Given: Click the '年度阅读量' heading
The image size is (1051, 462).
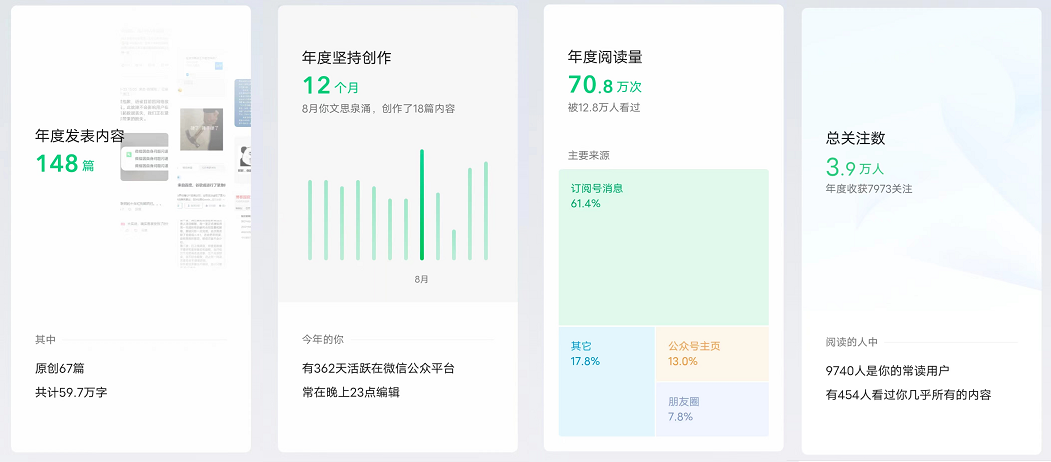Looking at the screenshot, I should point(605,57).
